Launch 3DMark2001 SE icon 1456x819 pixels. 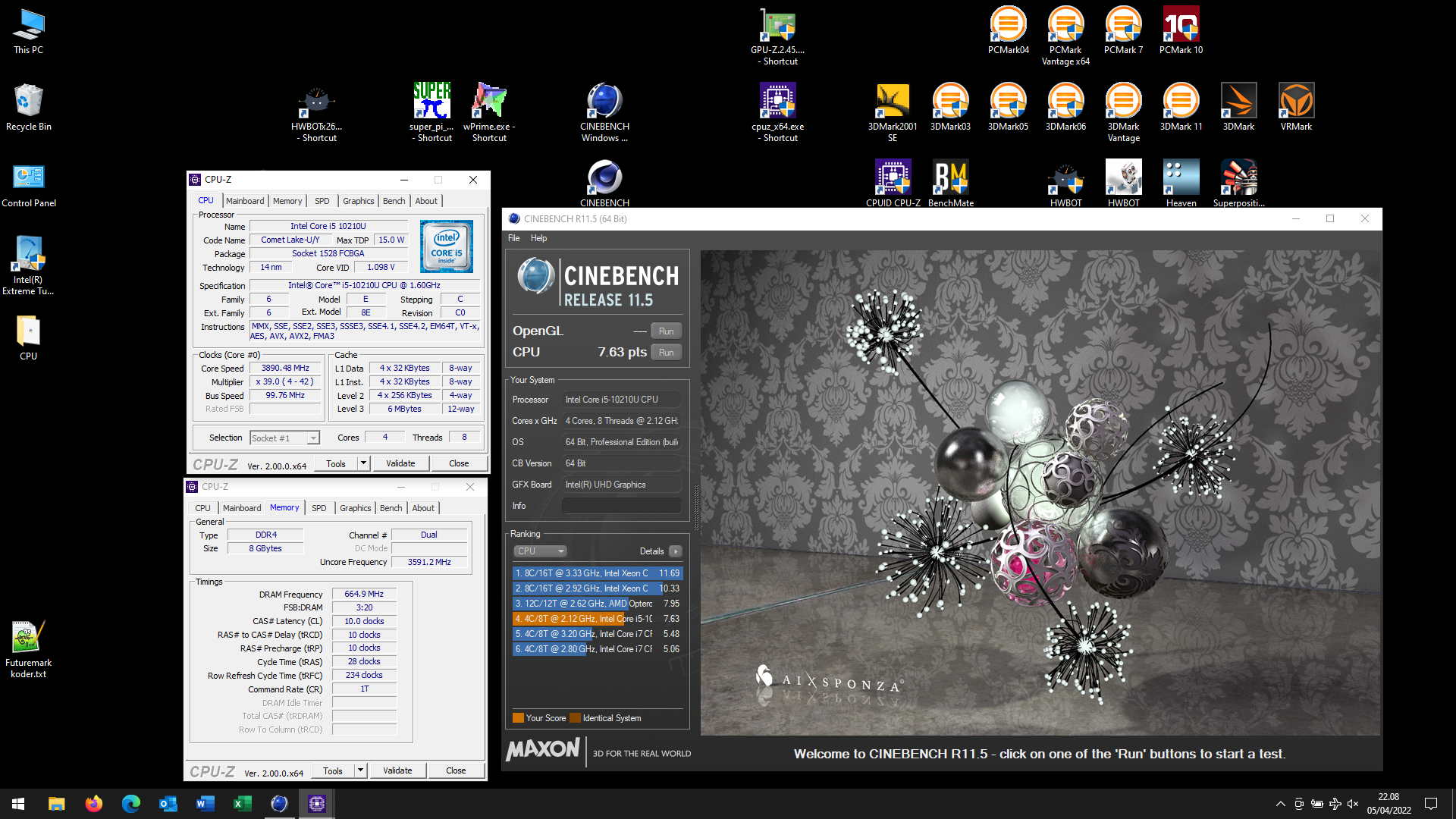893,112
